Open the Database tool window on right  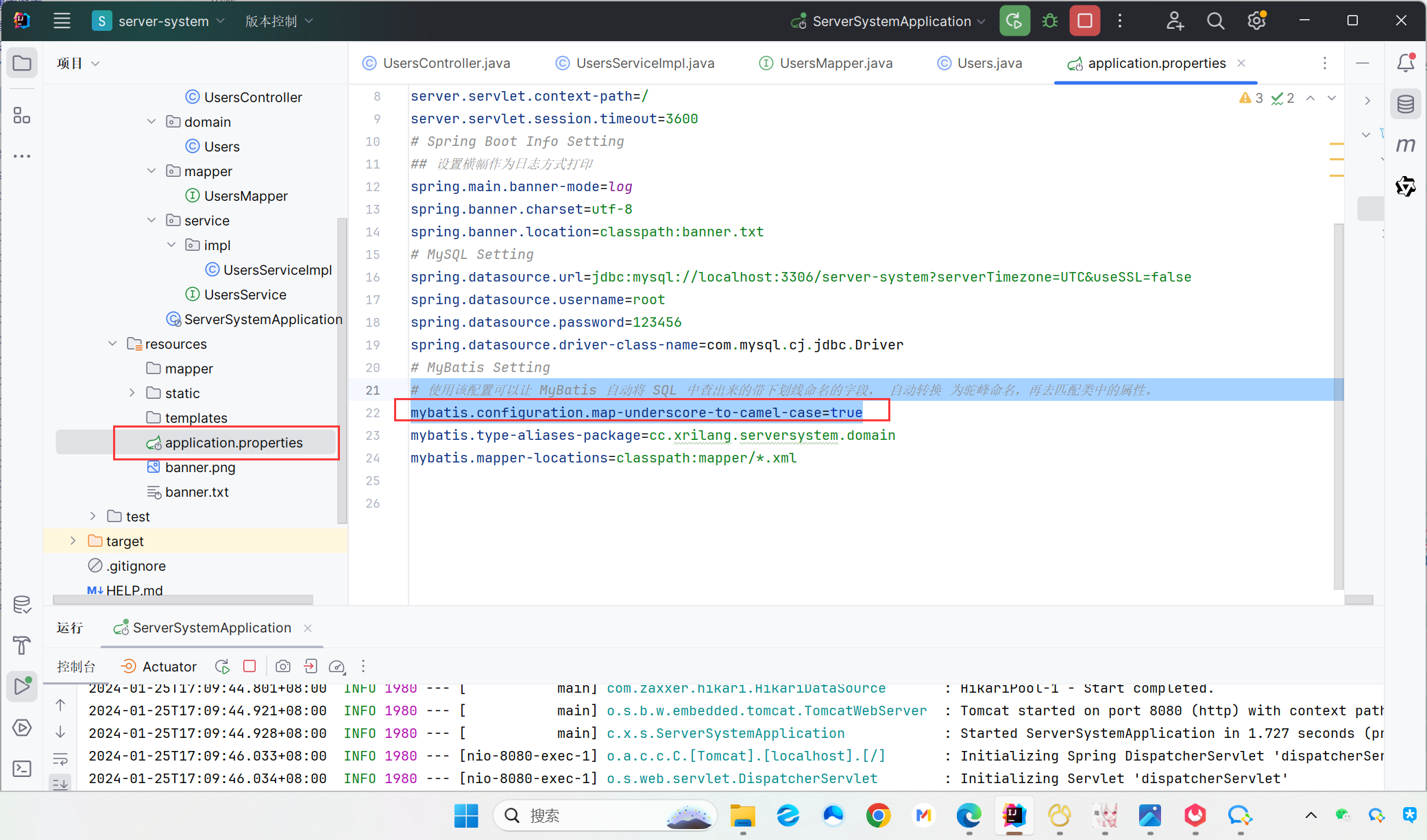tap(1406, 104)
